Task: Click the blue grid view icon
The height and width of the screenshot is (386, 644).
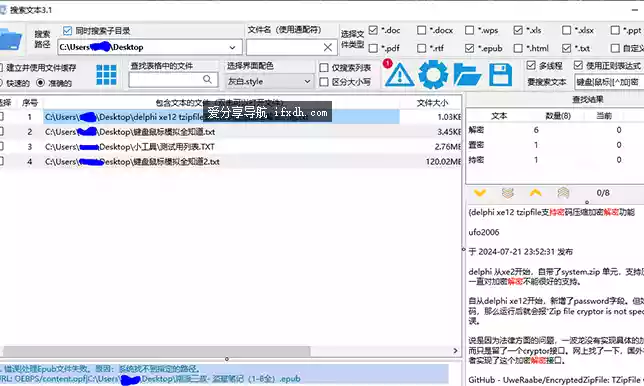Action: click(x=106, y=75)
